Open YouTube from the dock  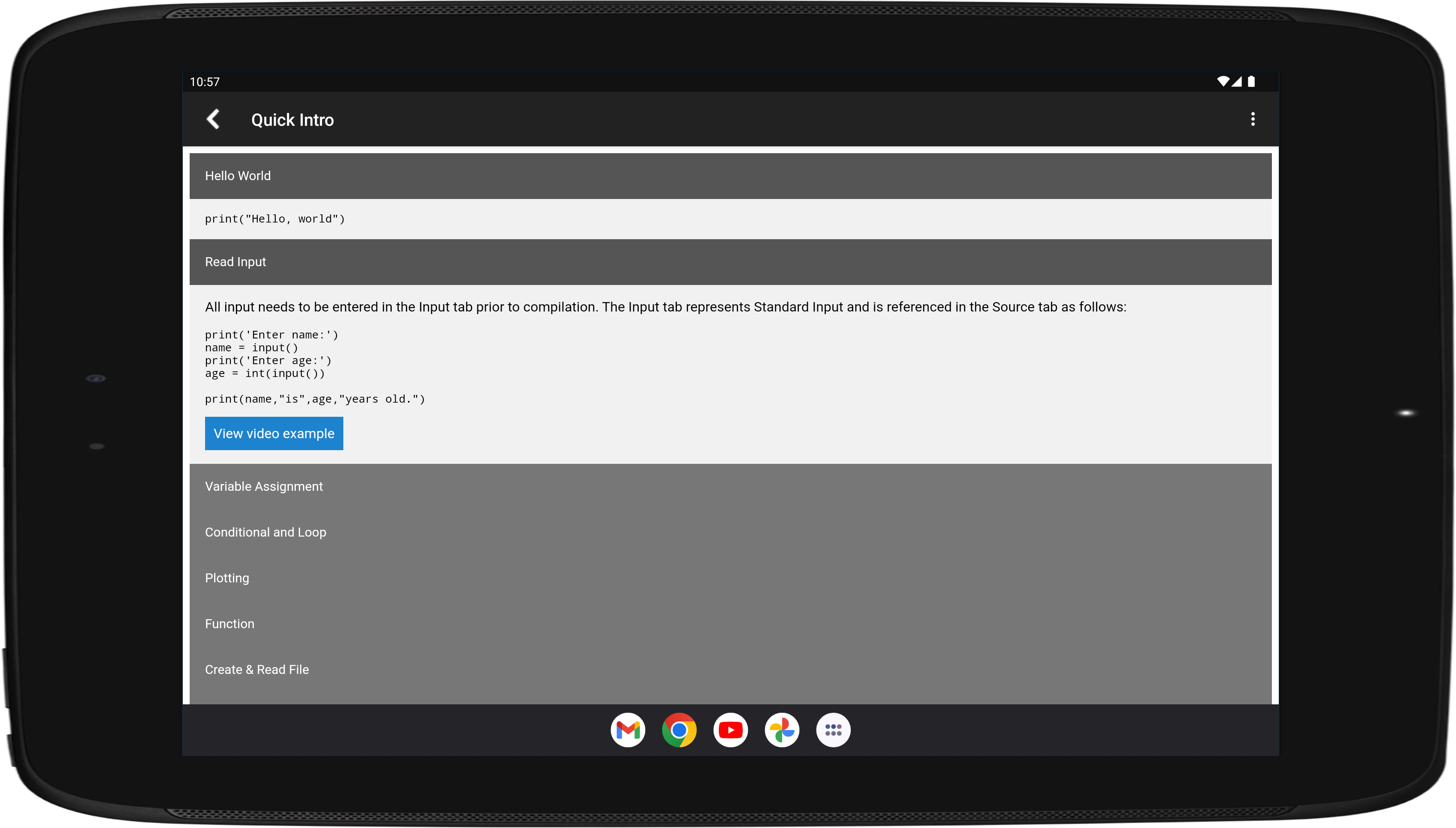[730, 730]
